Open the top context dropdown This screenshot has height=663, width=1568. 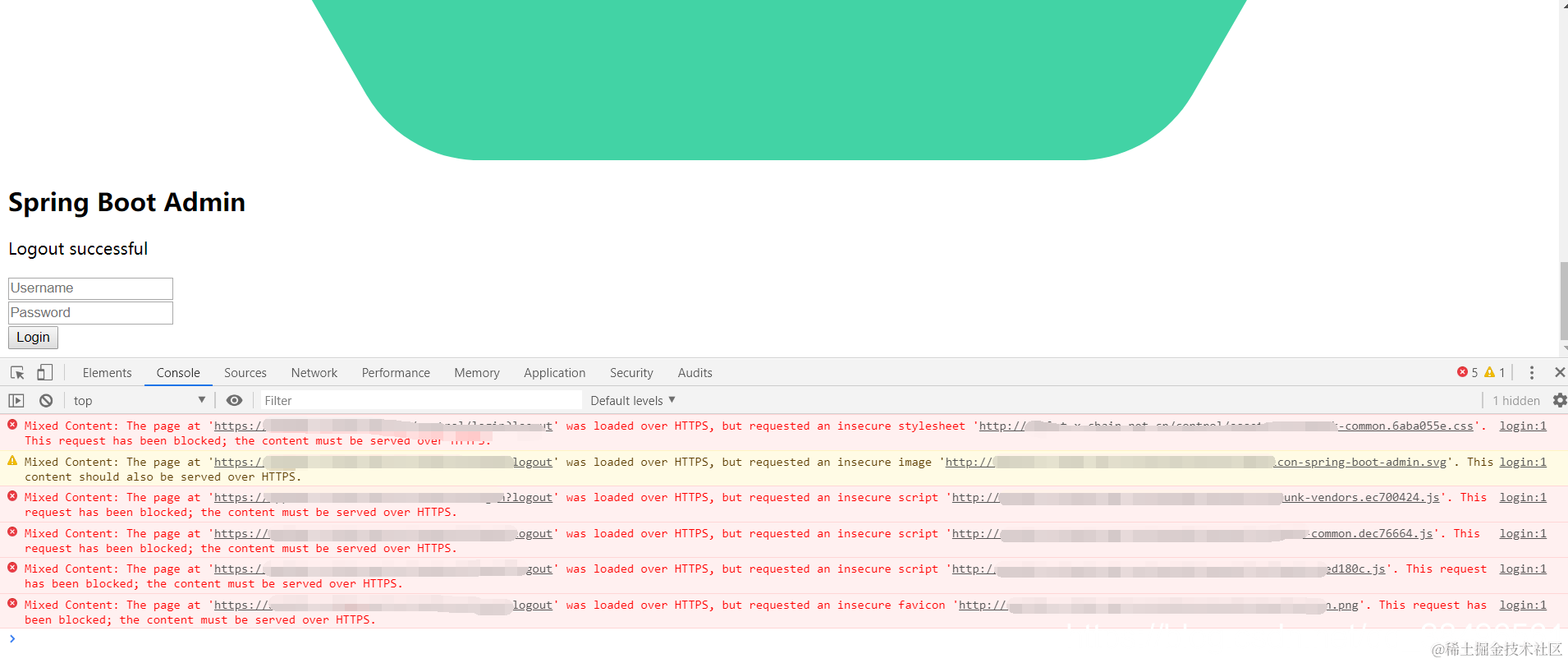(139, 401)
